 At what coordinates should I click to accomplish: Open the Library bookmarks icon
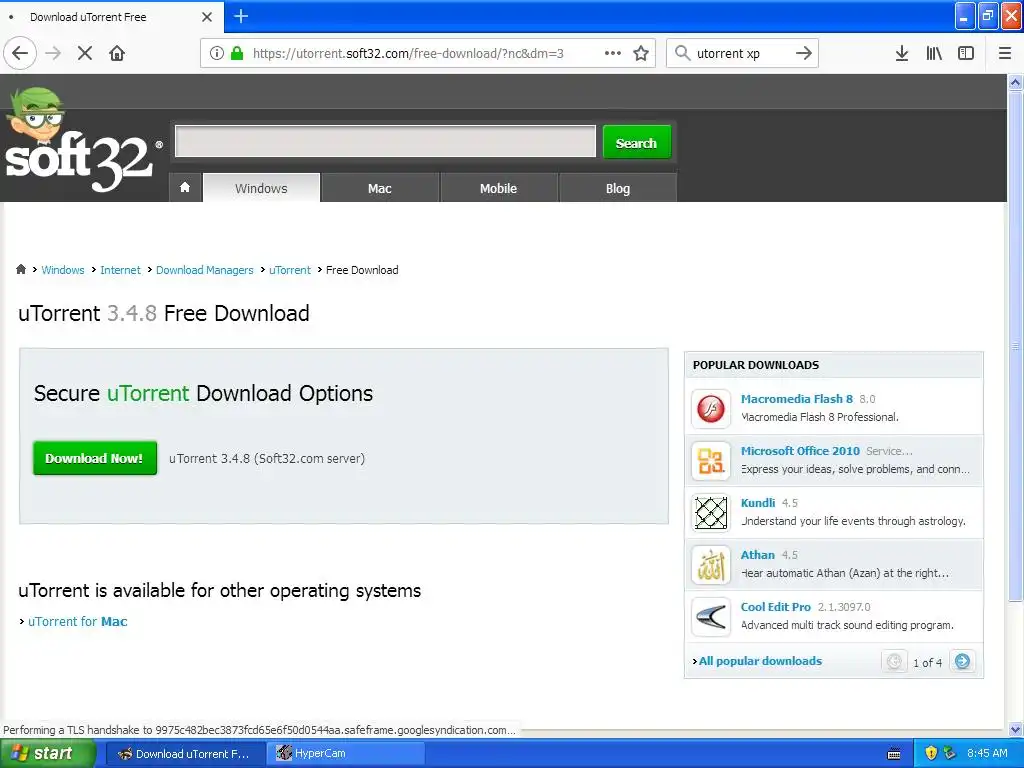point(934,53)
